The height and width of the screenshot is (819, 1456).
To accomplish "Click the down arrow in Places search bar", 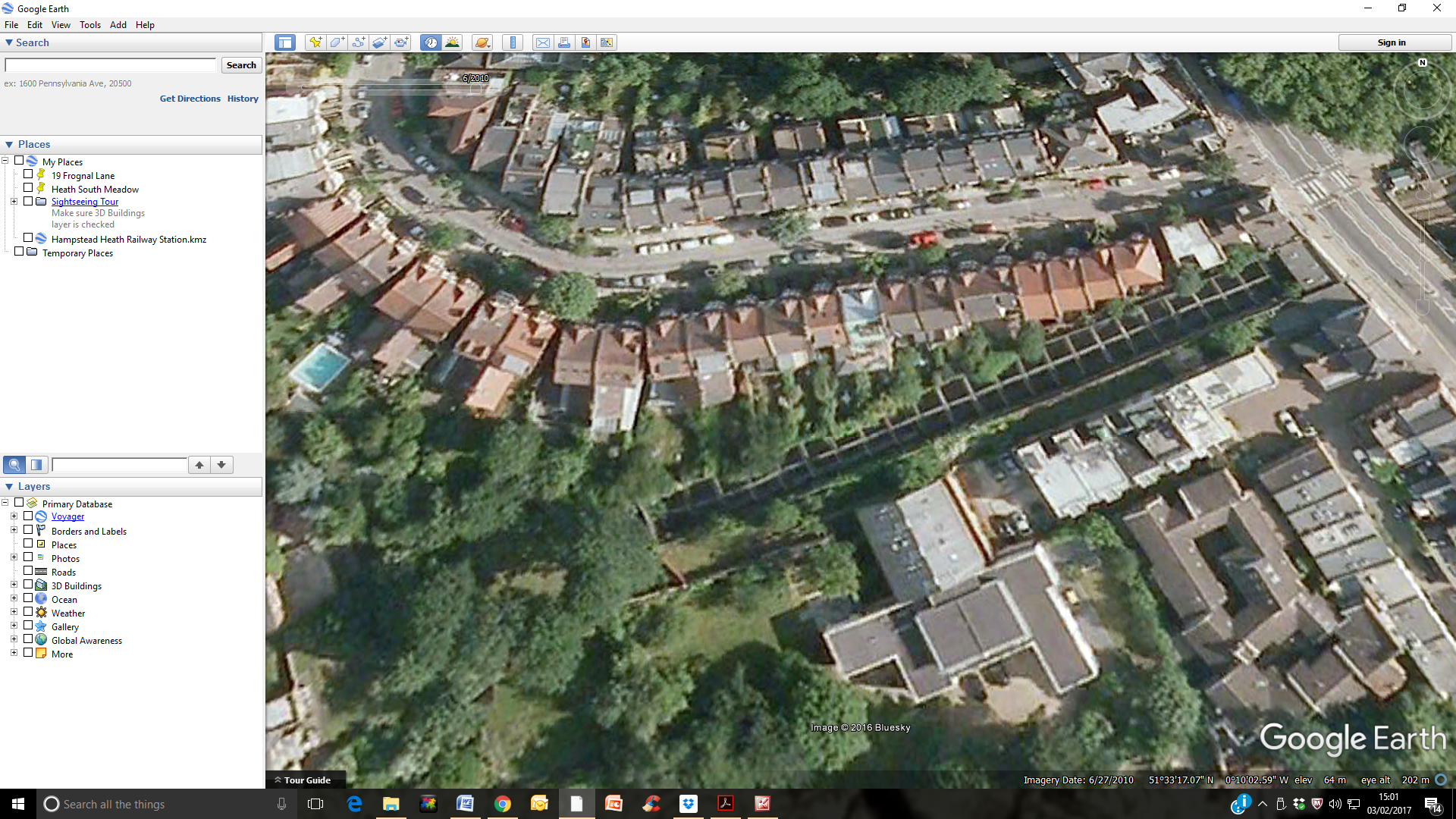I will [x=221, y=465].
